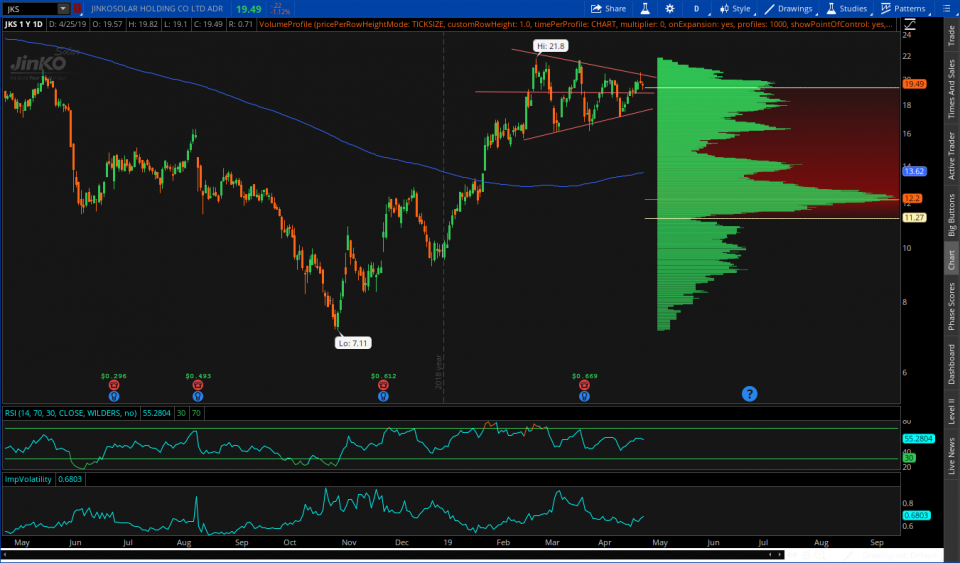Click the $0.493 earnings phone icon
Viewport: 960px width, 563px height.
pyautogui.click(x=198, y=385)
